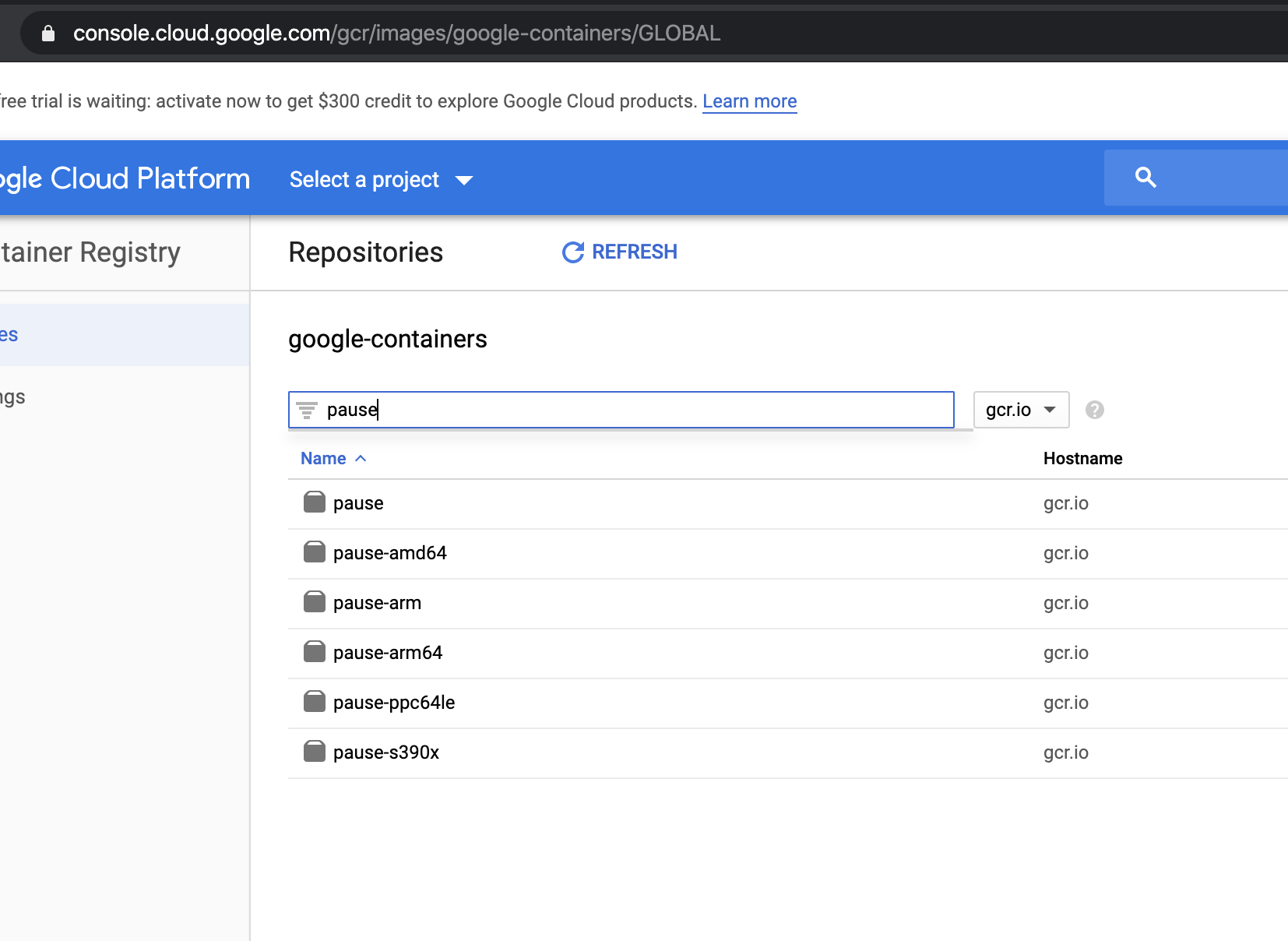The image size is (1288, 941).
Task: Click the pause-ppc64le repository icon
Action: pos(314,701)
